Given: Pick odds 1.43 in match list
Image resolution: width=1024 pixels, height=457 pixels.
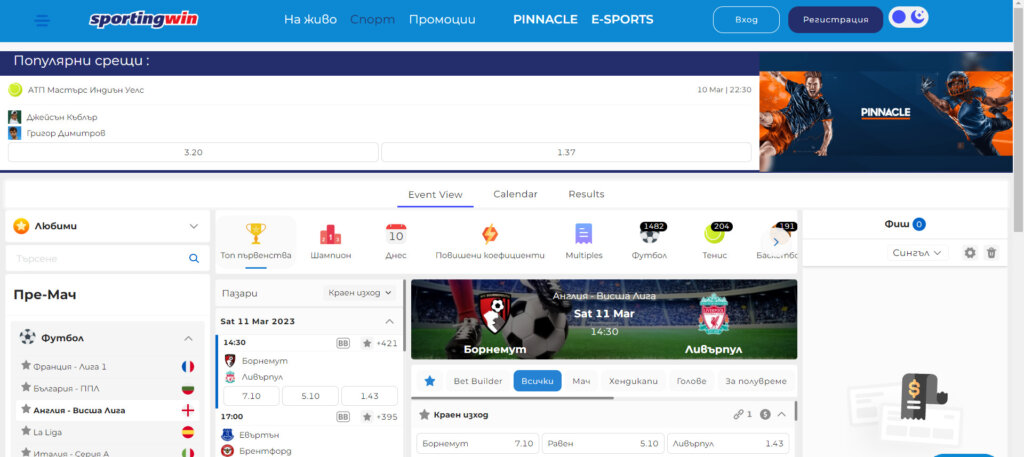Looking at the screenshot, I should [370, 396].
